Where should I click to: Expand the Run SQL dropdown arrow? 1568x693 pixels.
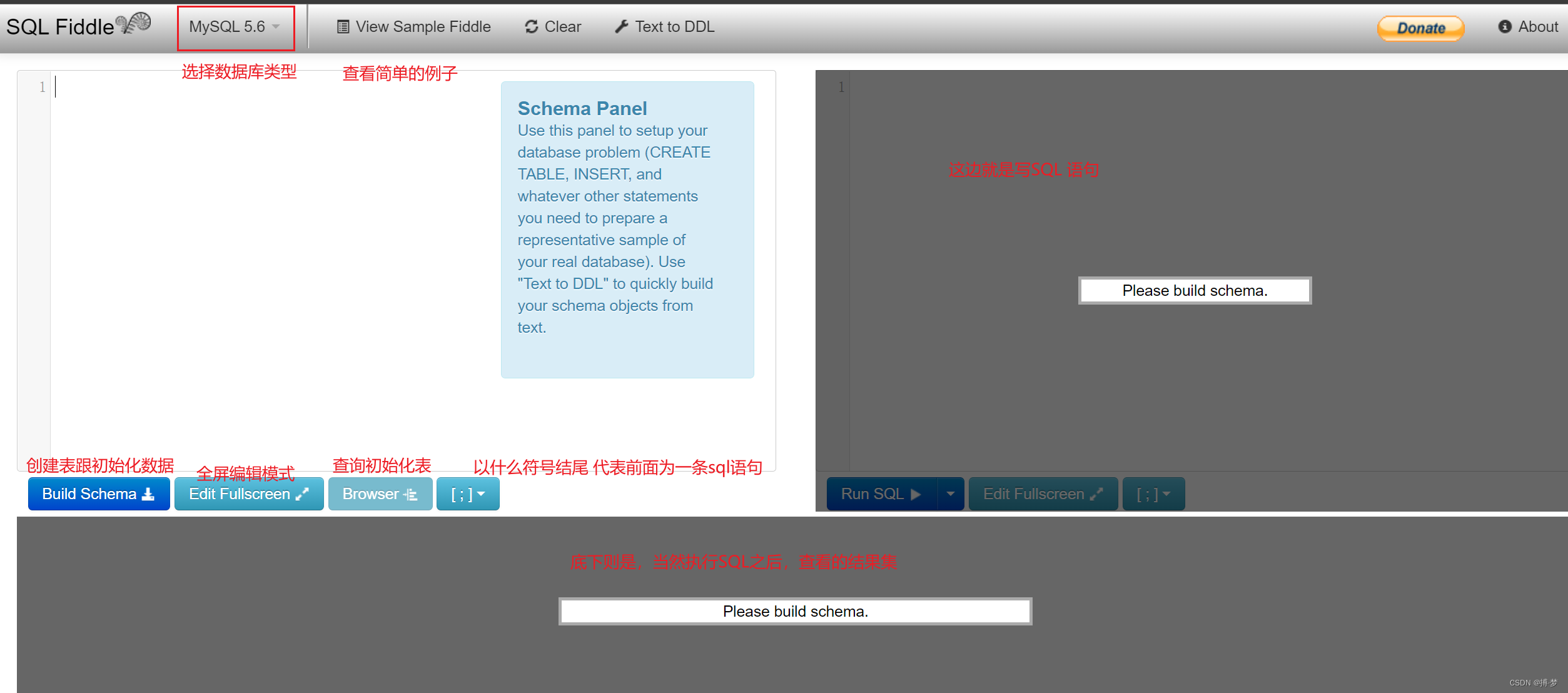(952, 493)
